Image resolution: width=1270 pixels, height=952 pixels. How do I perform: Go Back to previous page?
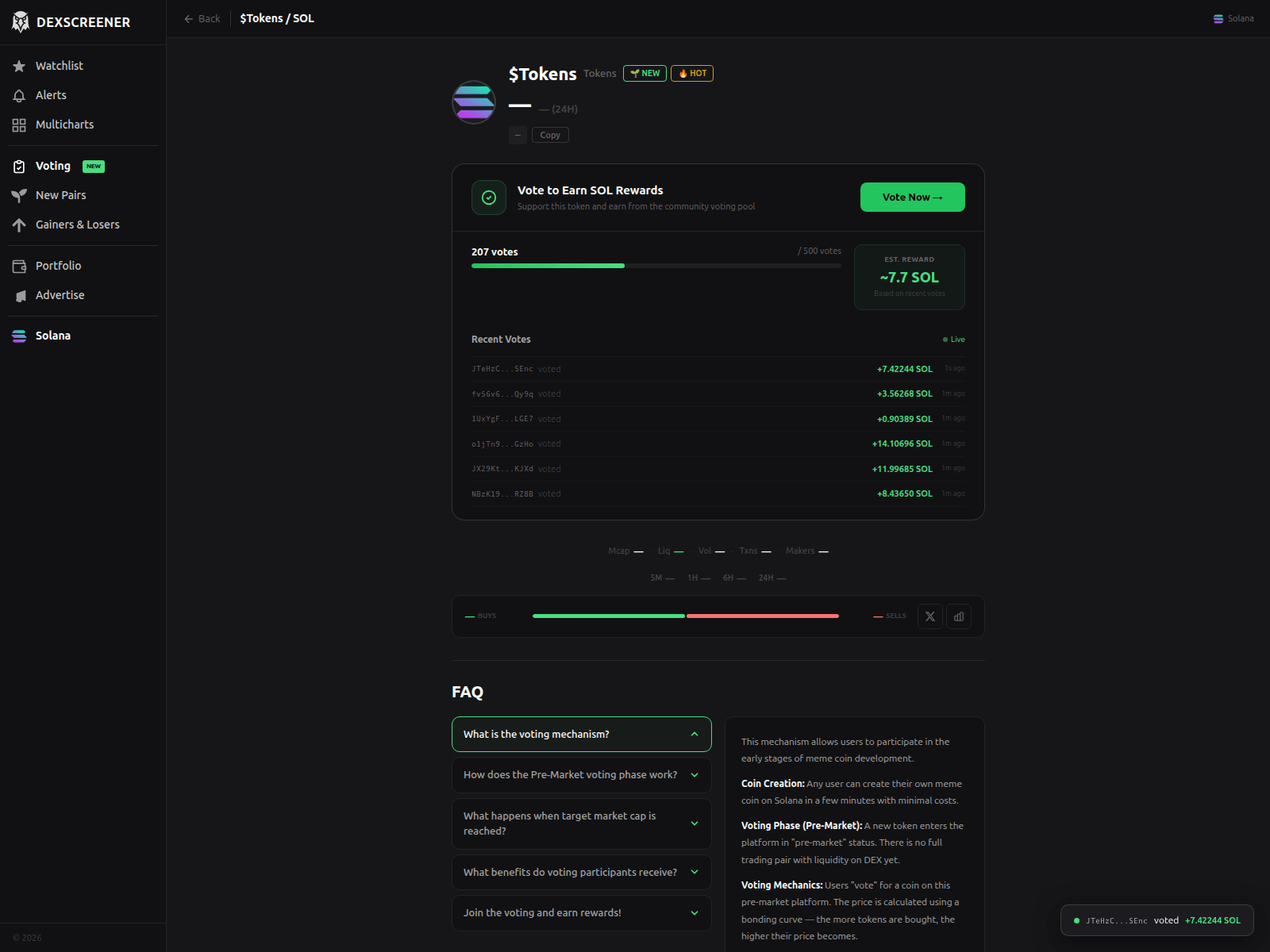202,18
